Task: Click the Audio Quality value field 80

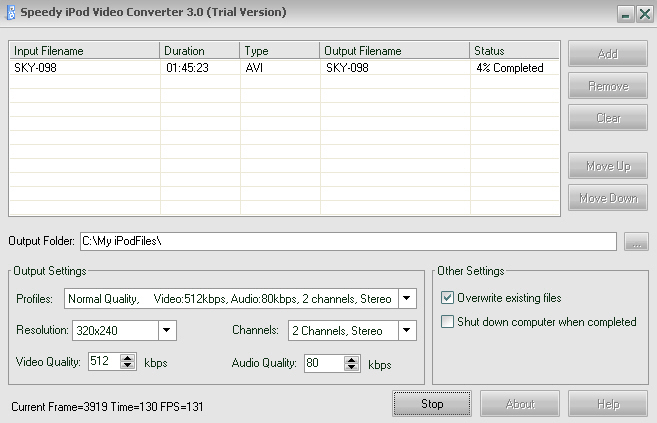Action: 325,363
